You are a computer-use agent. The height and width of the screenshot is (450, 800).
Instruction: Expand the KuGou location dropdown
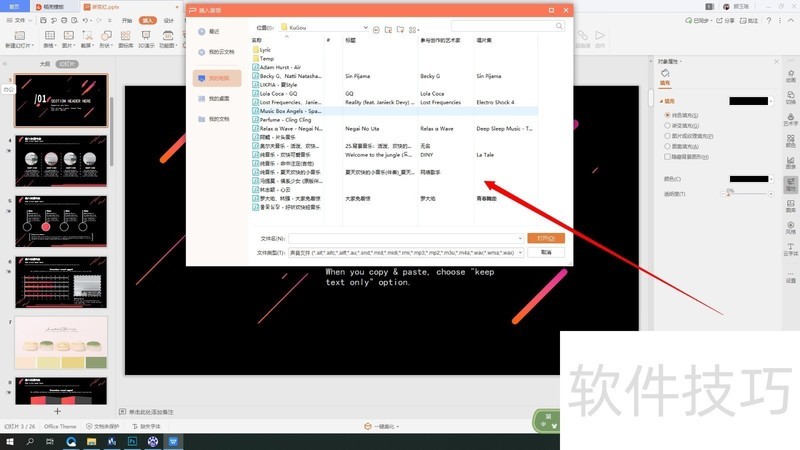(x=365, y=28)
